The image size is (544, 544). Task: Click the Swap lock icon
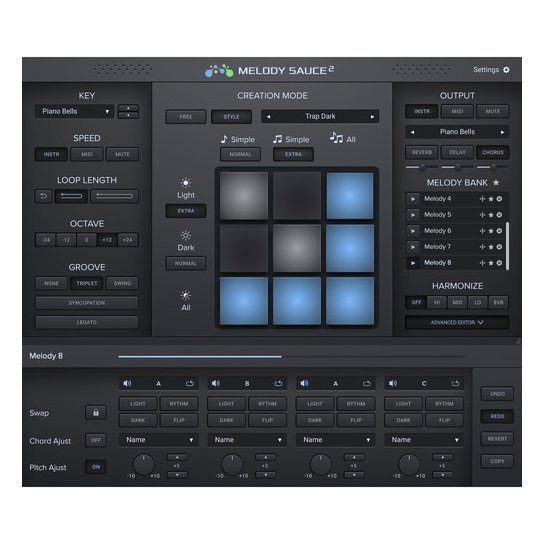[x=96, y=412]
